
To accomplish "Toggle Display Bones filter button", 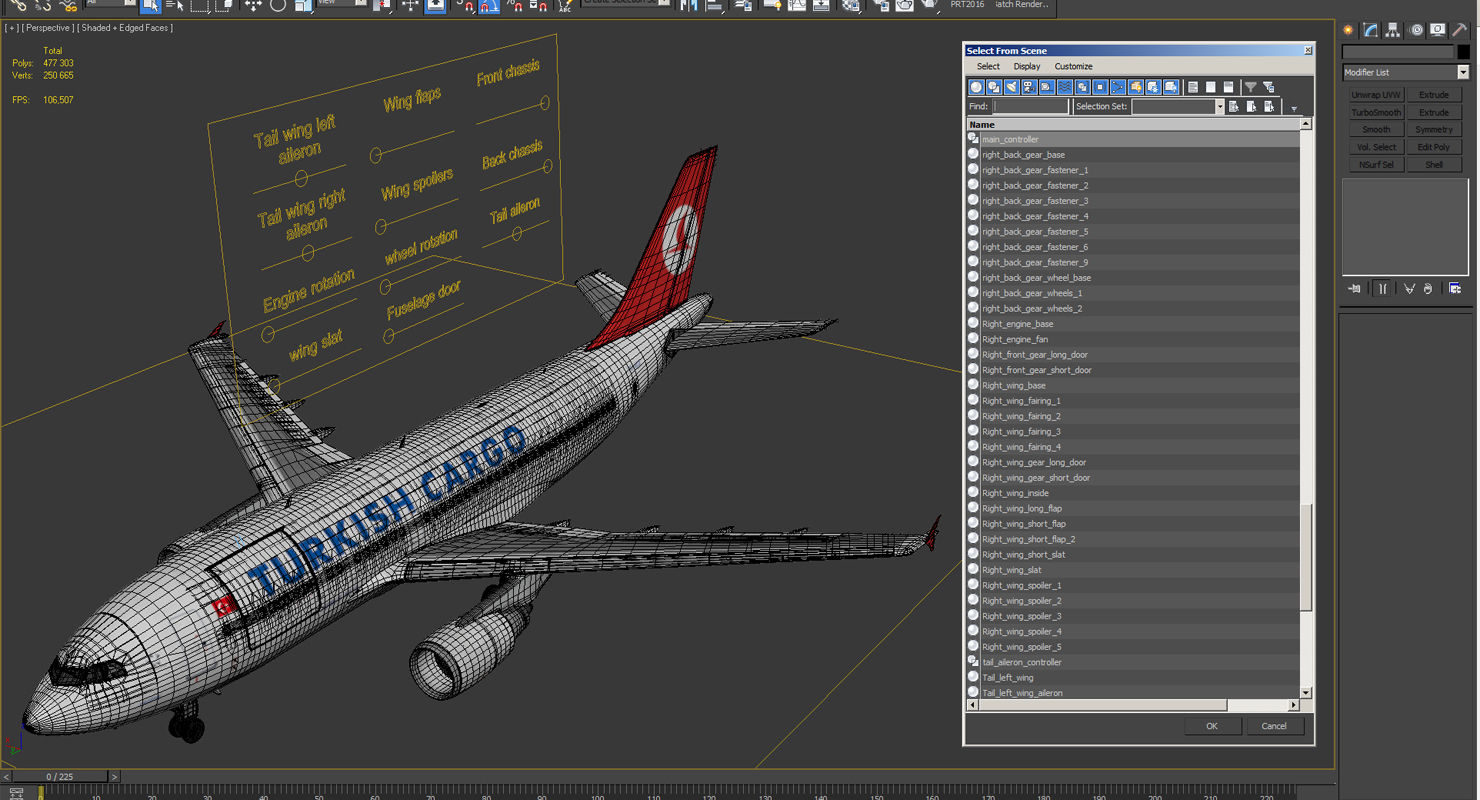I will click(x=1118, y=87).
